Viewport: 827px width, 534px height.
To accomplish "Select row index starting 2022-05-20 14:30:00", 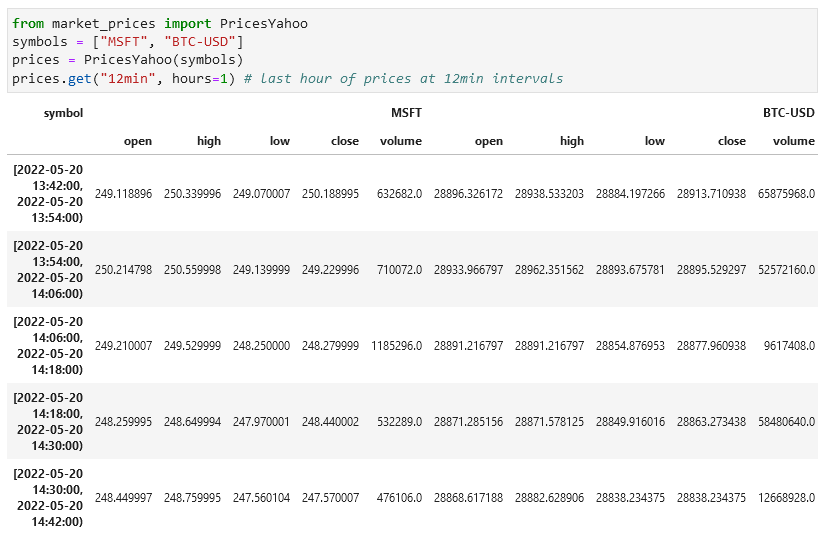I will click(48, 498).
